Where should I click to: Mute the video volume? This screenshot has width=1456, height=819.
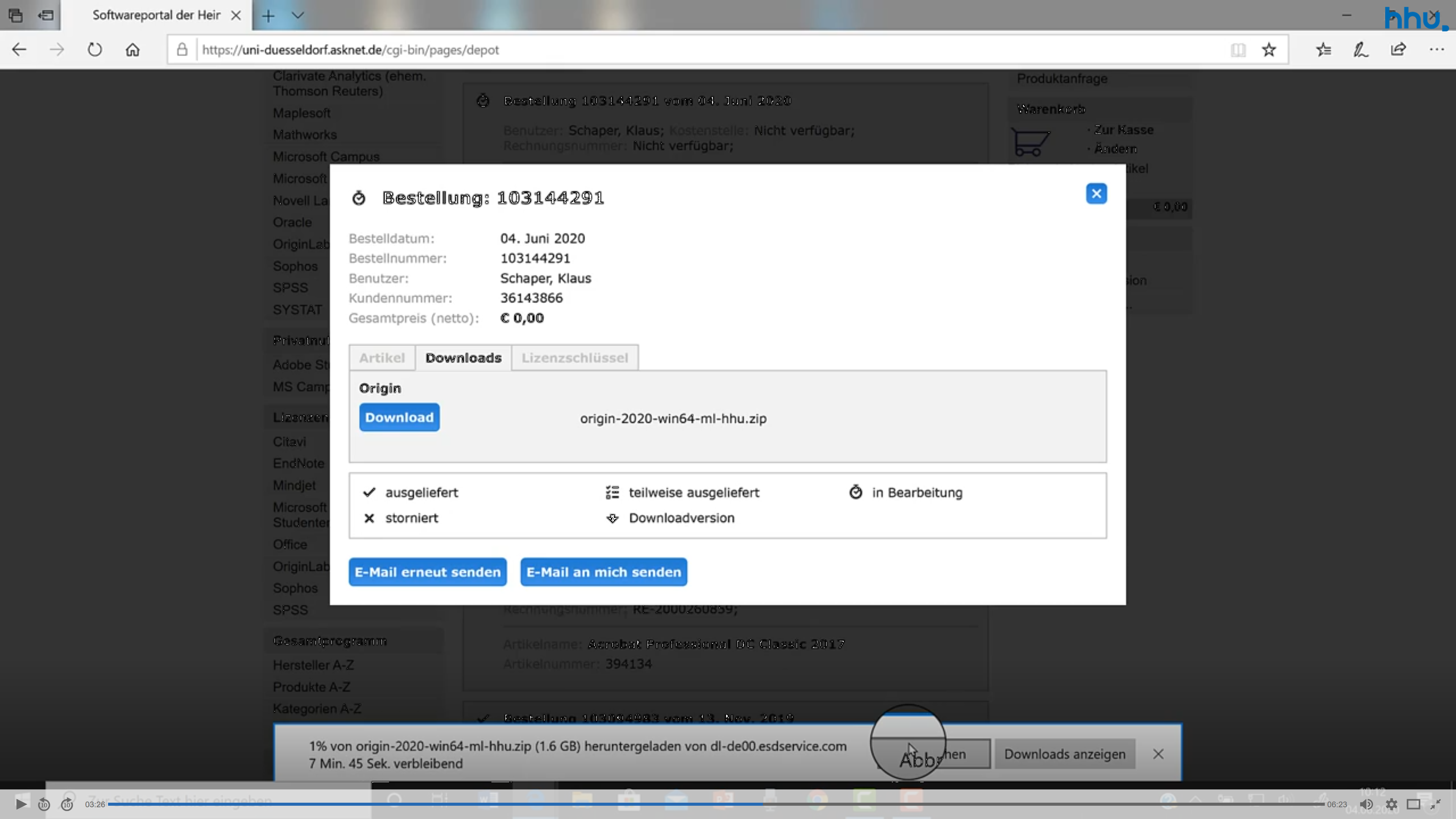coord(1366,804)
